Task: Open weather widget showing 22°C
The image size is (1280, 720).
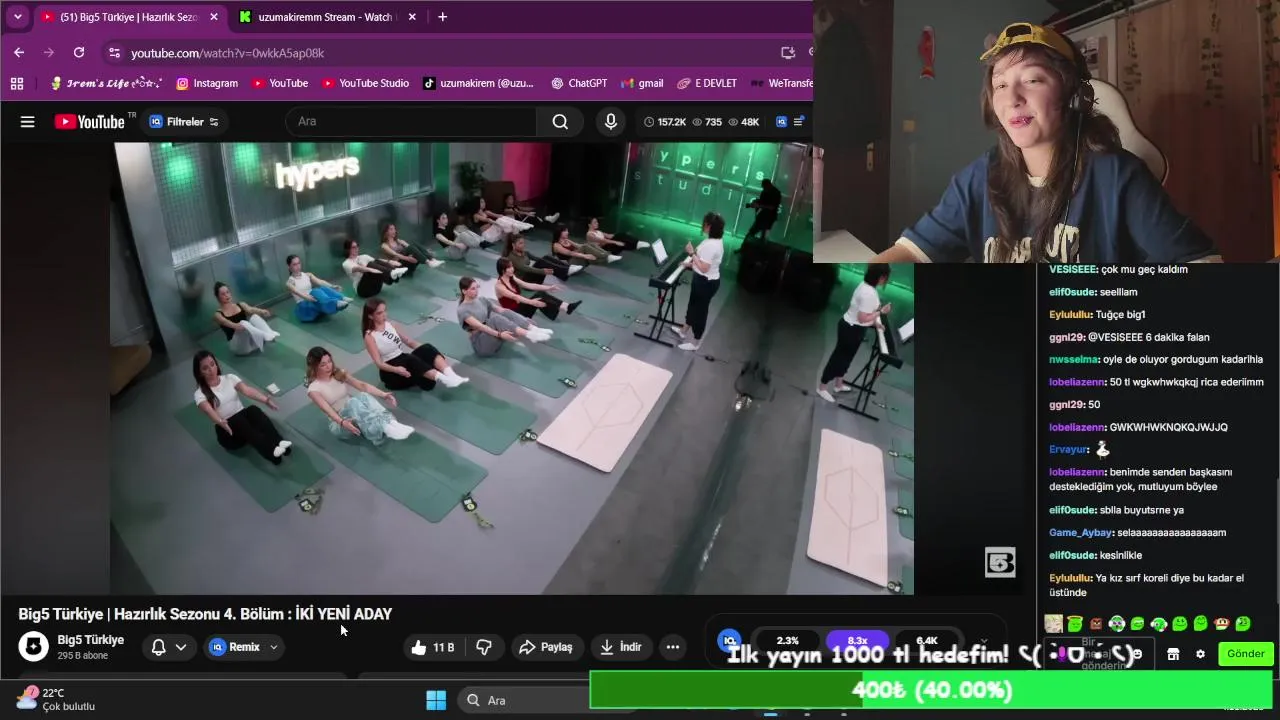Action: pos(56,699)
